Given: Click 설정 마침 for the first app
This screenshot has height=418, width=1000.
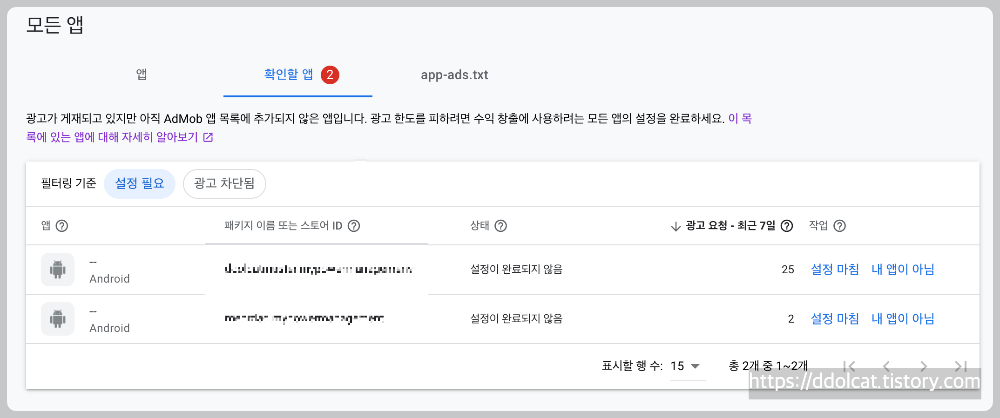Looking at the screenshot, I should (x=834, y=270).
